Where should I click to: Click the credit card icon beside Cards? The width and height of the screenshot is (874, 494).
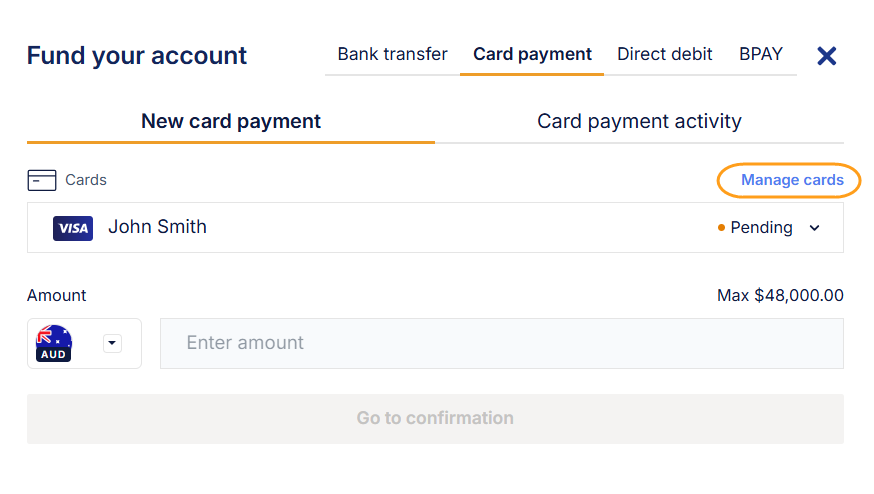[x=42, y=180]
